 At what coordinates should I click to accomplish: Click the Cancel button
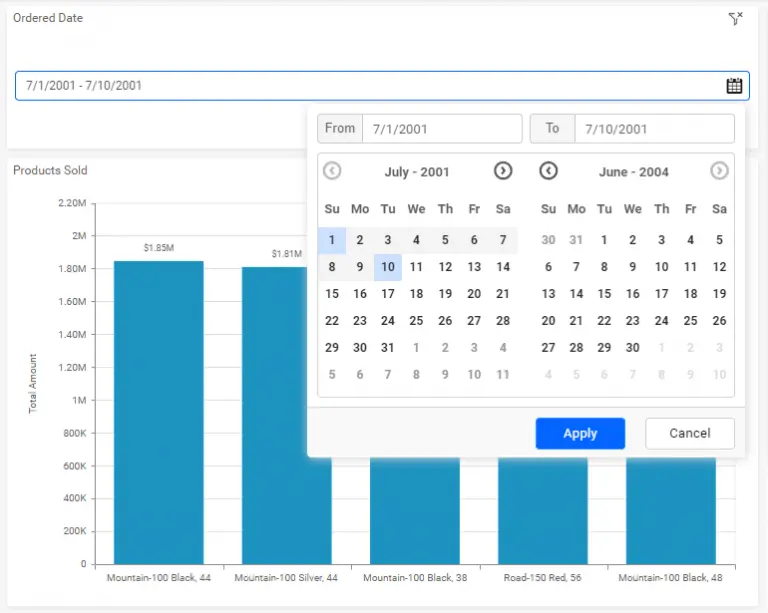690,433
